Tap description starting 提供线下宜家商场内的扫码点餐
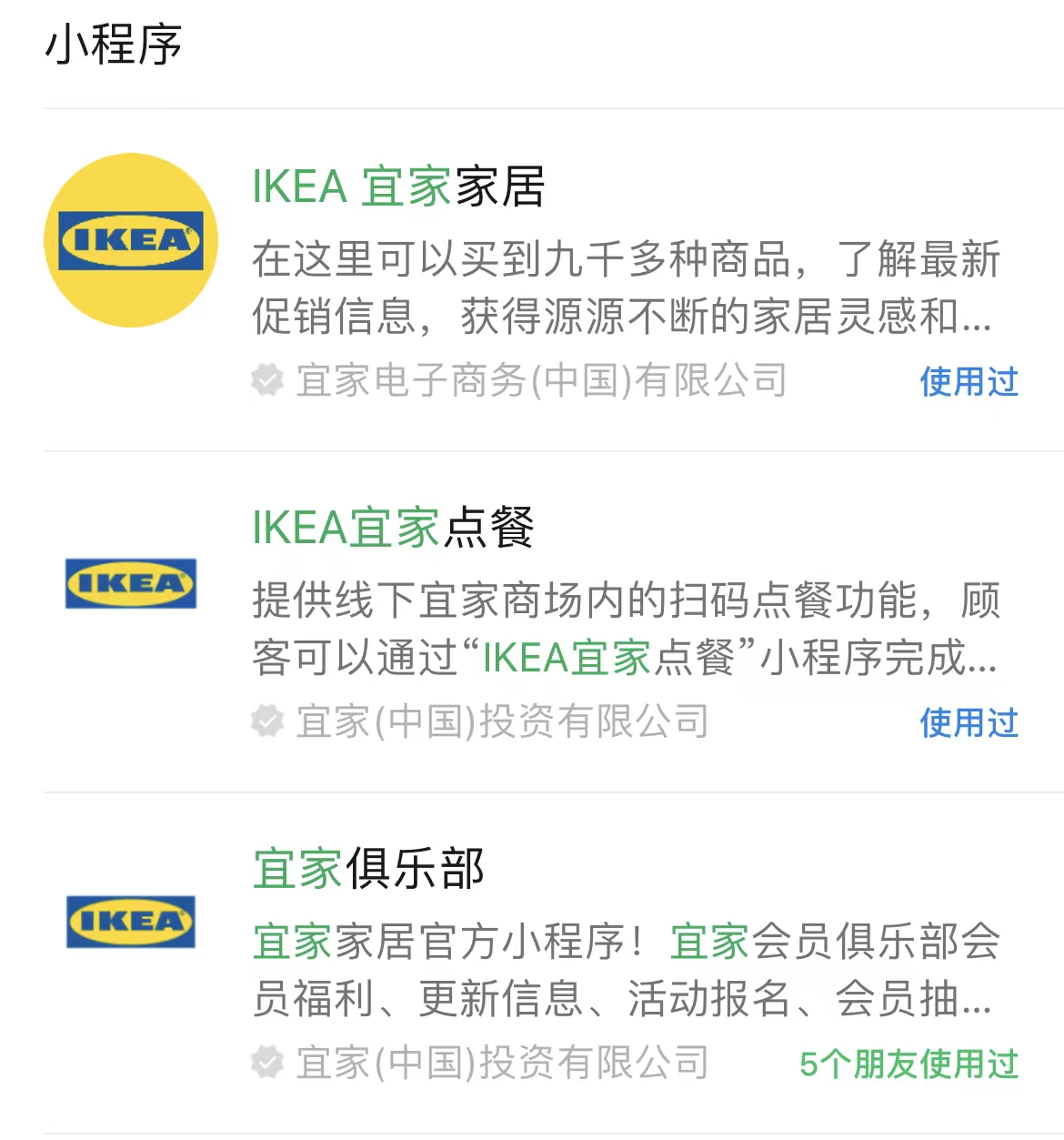Image resolution: width=1064 pixels, height=1140 pixels. point(626,629)
